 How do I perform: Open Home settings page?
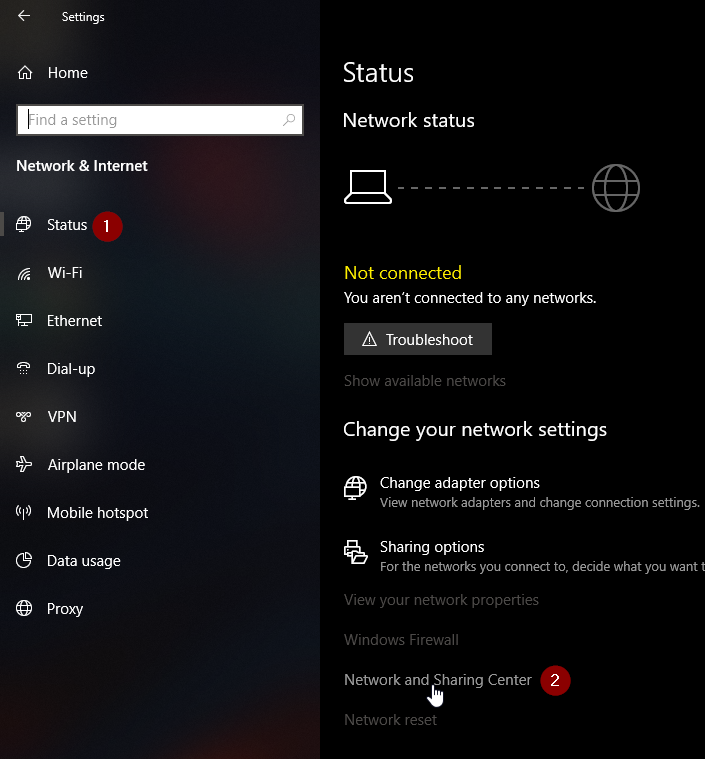tap(68, 73)
